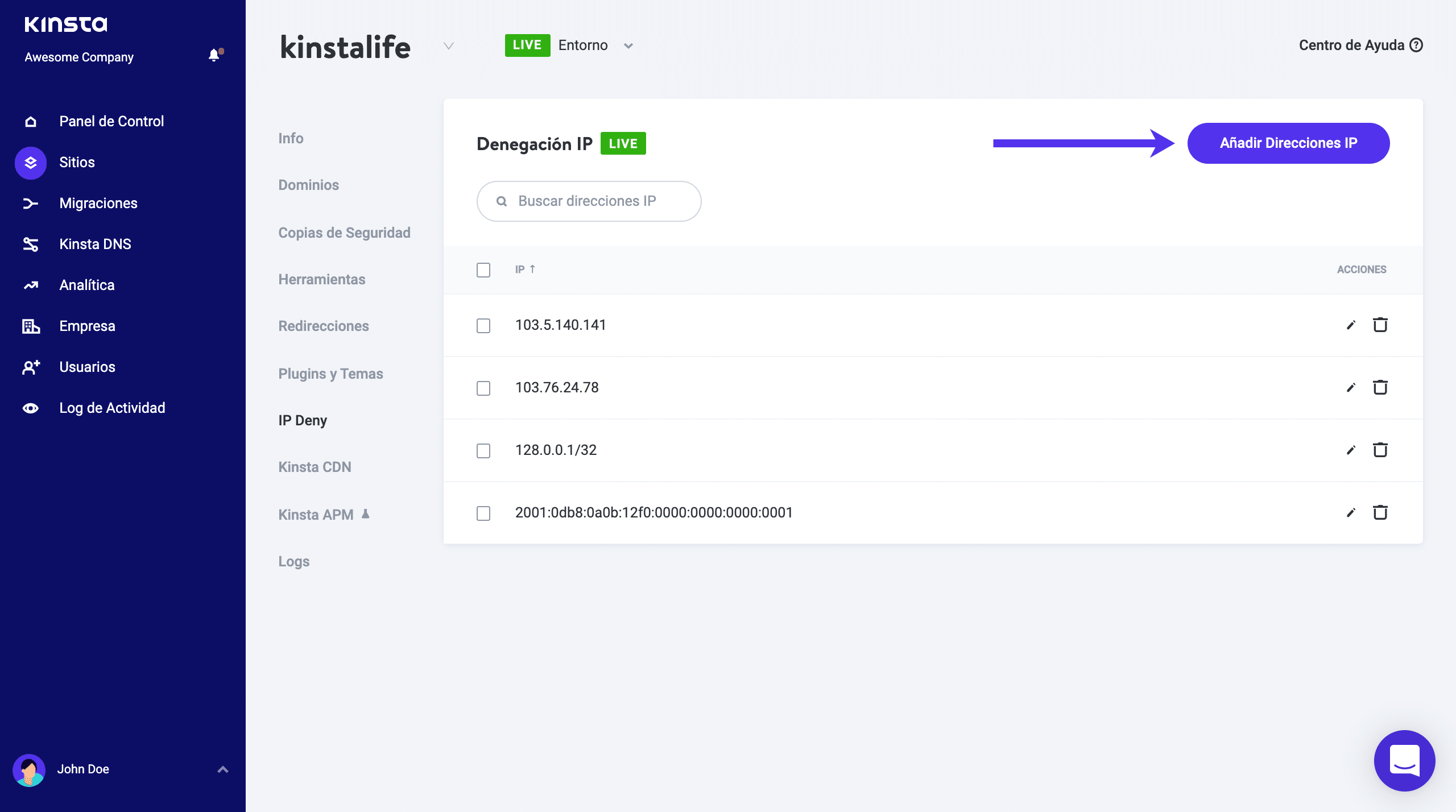Image resolution: width=1456 pixels, height=812 pixels.
Task: Check the box for 103.5.140.141
Action: (483, 326)
